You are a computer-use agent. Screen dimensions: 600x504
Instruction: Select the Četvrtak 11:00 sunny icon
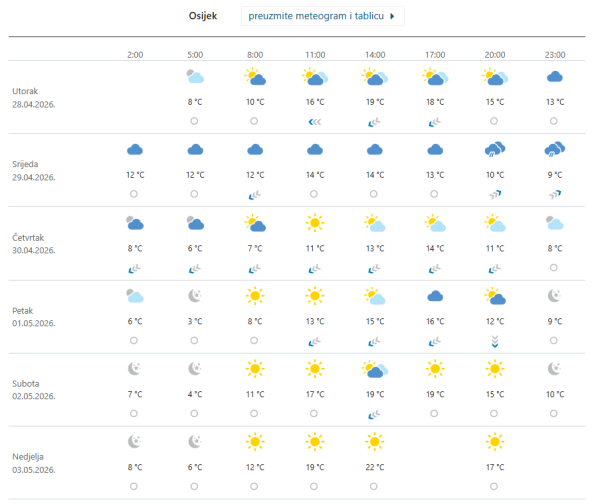coord(315,223)
